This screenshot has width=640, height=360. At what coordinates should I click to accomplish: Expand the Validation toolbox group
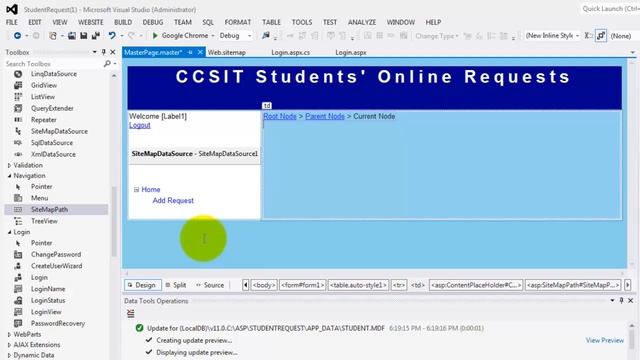[x=9, y=165]
